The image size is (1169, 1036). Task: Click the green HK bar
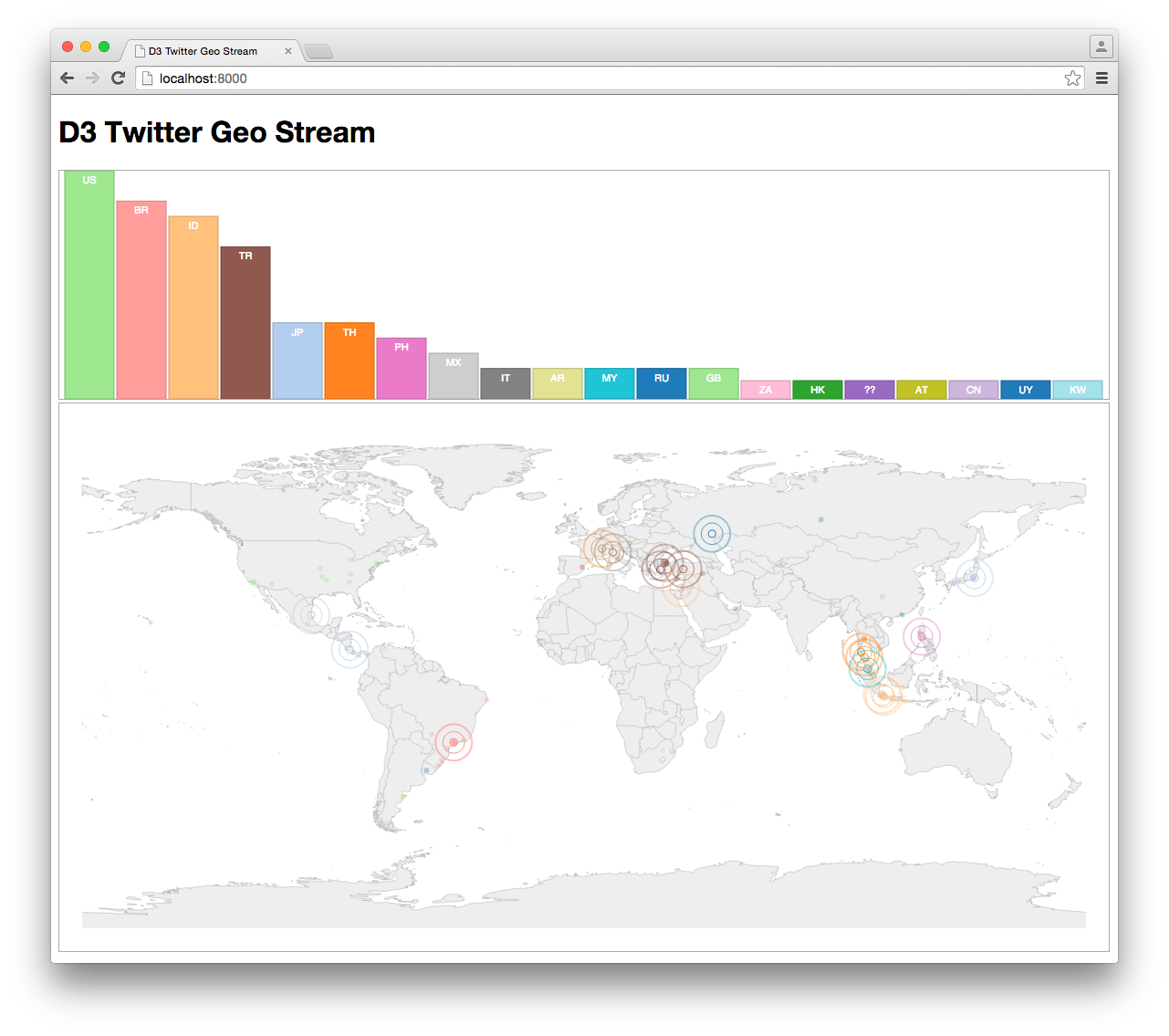point(818,390)
